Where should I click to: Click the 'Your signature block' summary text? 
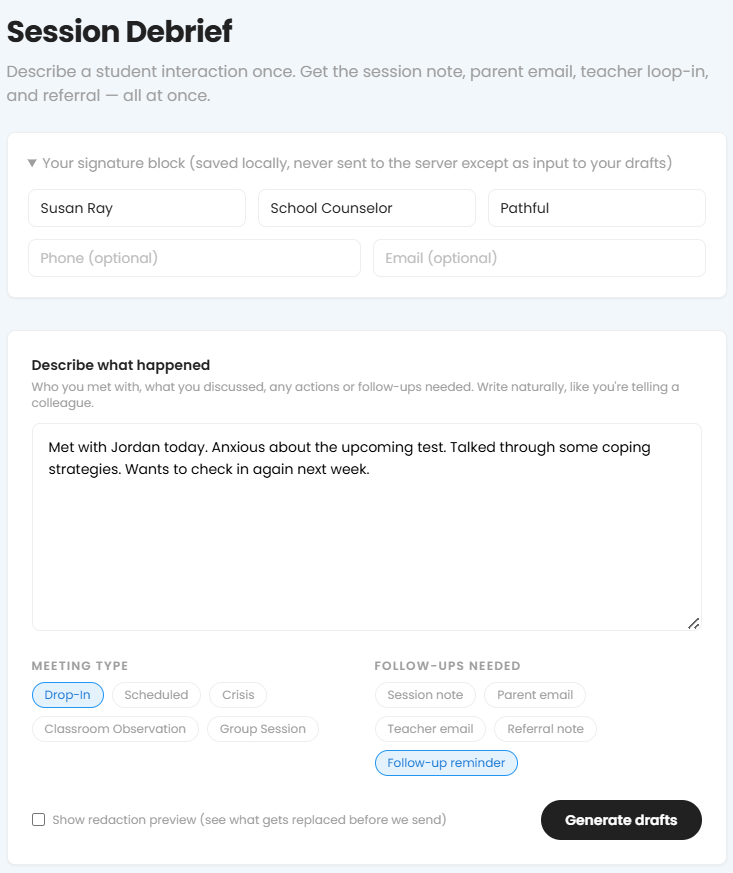pyautogui.click(x=357, y=163)
